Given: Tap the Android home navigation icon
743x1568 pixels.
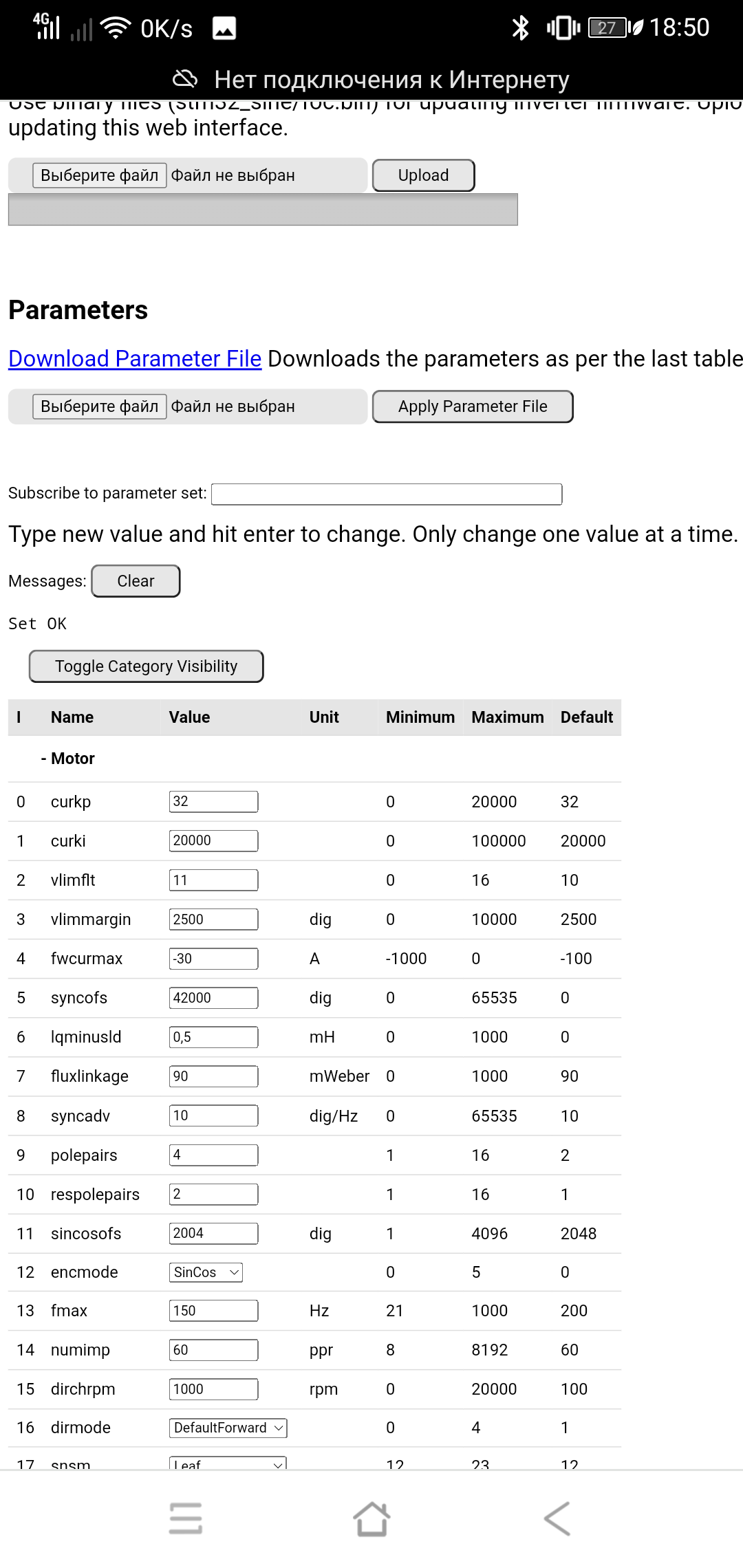Looking at the screenshot, I should [x=371, y=1518].
